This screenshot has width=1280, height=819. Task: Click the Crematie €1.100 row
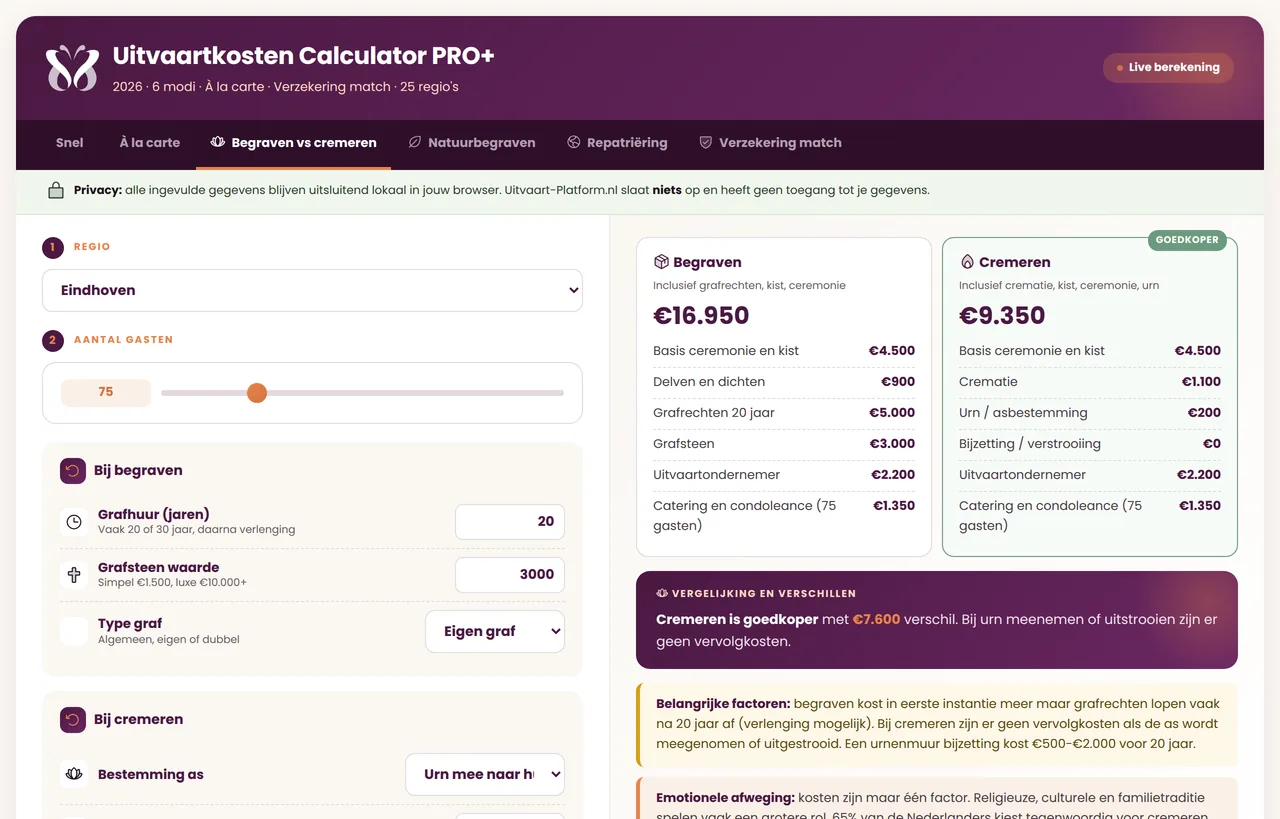point(1090,381)
